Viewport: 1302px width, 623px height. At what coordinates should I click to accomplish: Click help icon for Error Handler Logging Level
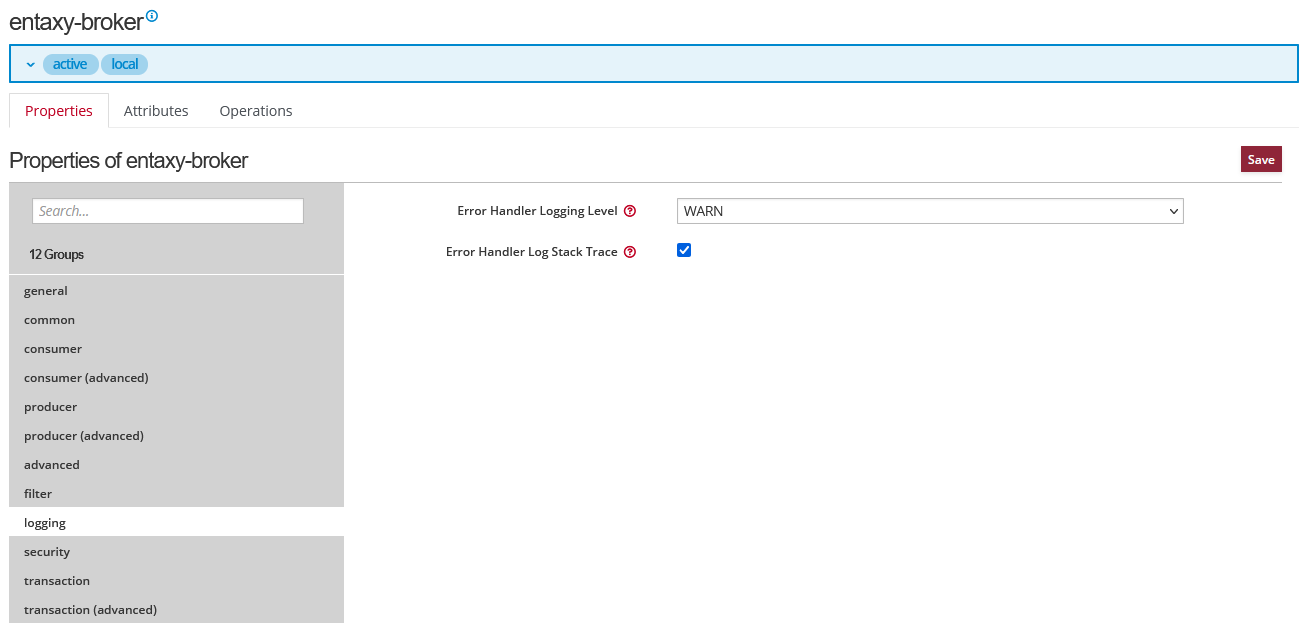[630, 211]
